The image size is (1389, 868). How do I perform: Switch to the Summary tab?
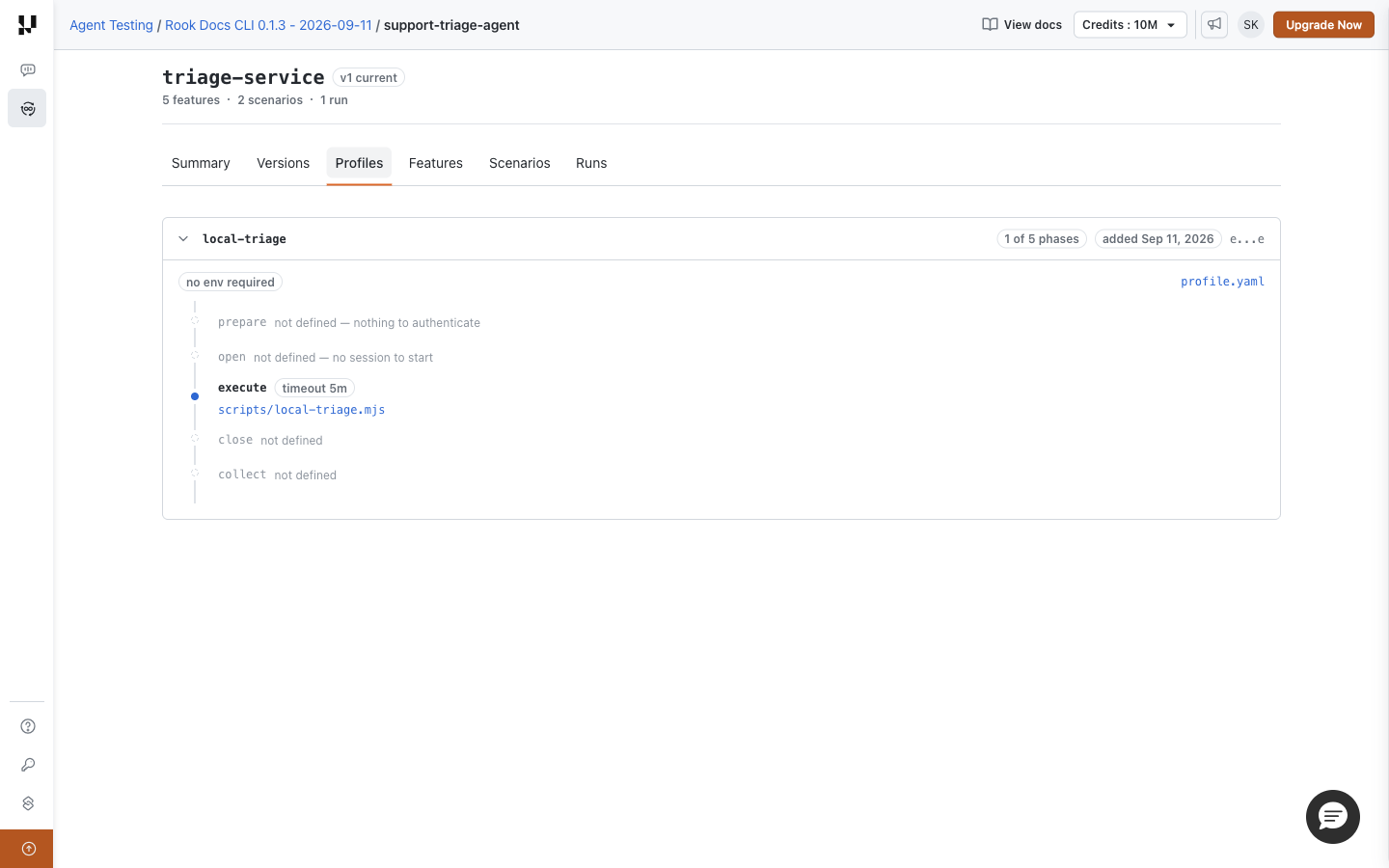201,164
